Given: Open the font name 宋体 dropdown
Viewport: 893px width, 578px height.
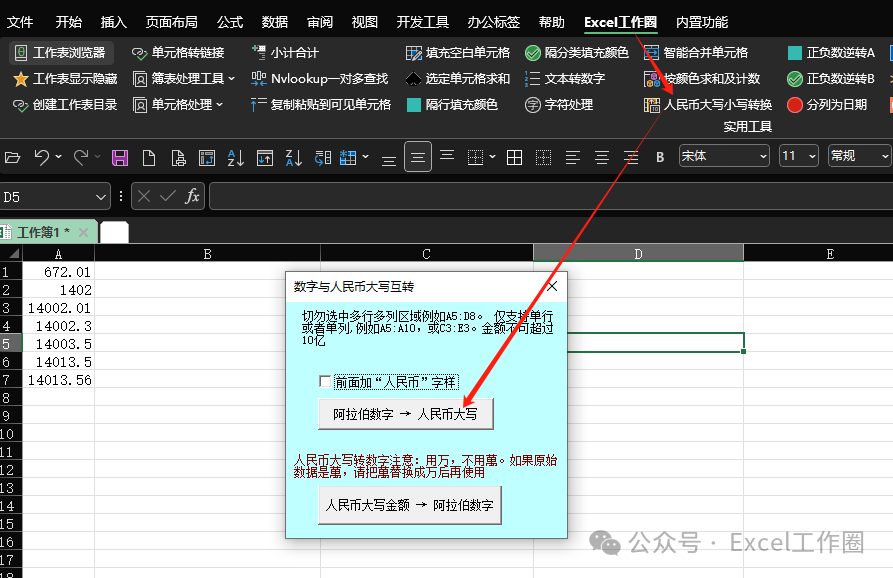Looking at the screenshot, I should point(763,156).
